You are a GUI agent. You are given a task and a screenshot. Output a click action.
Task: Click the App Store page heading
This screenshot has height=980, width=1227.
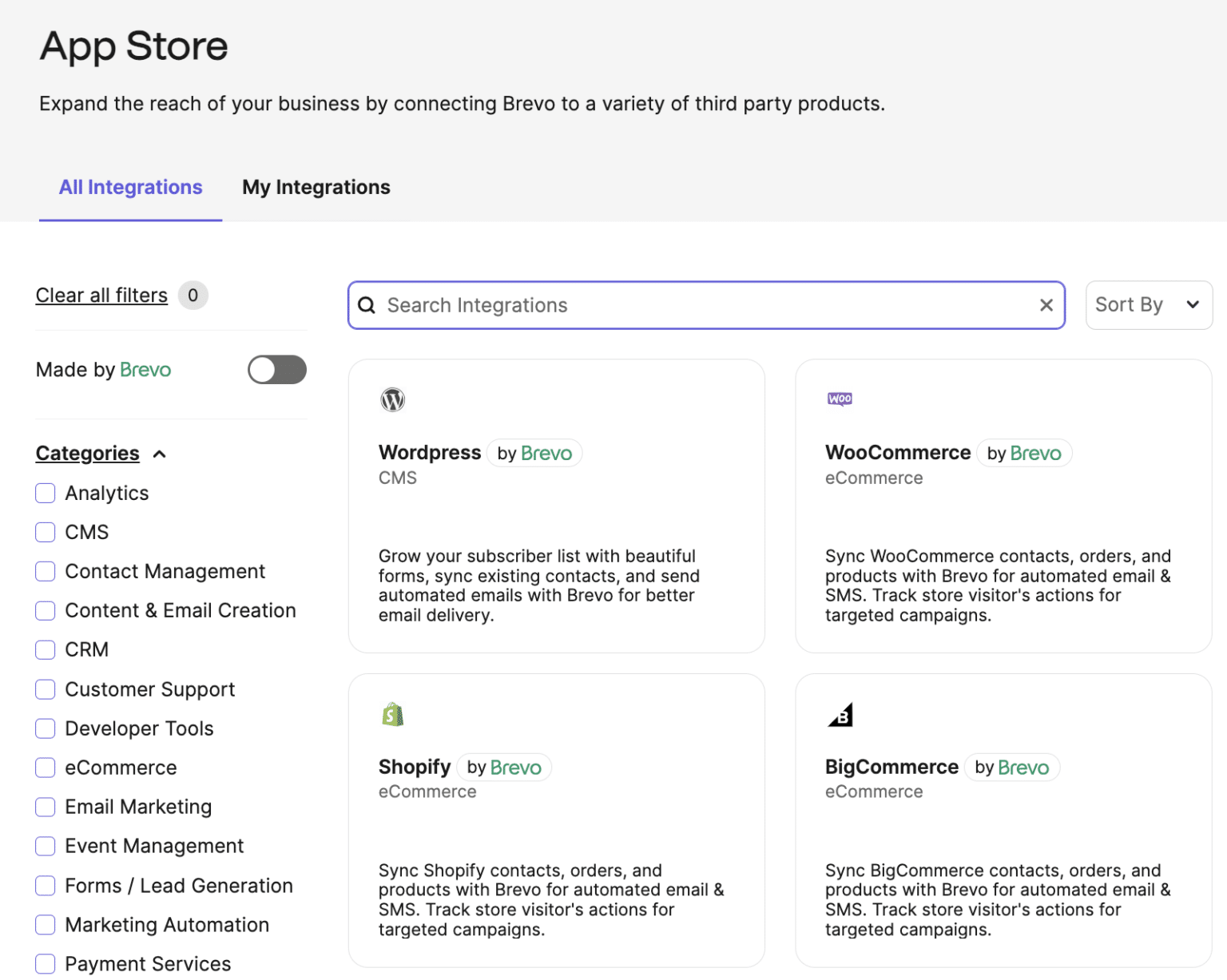(x=134, y=46)
